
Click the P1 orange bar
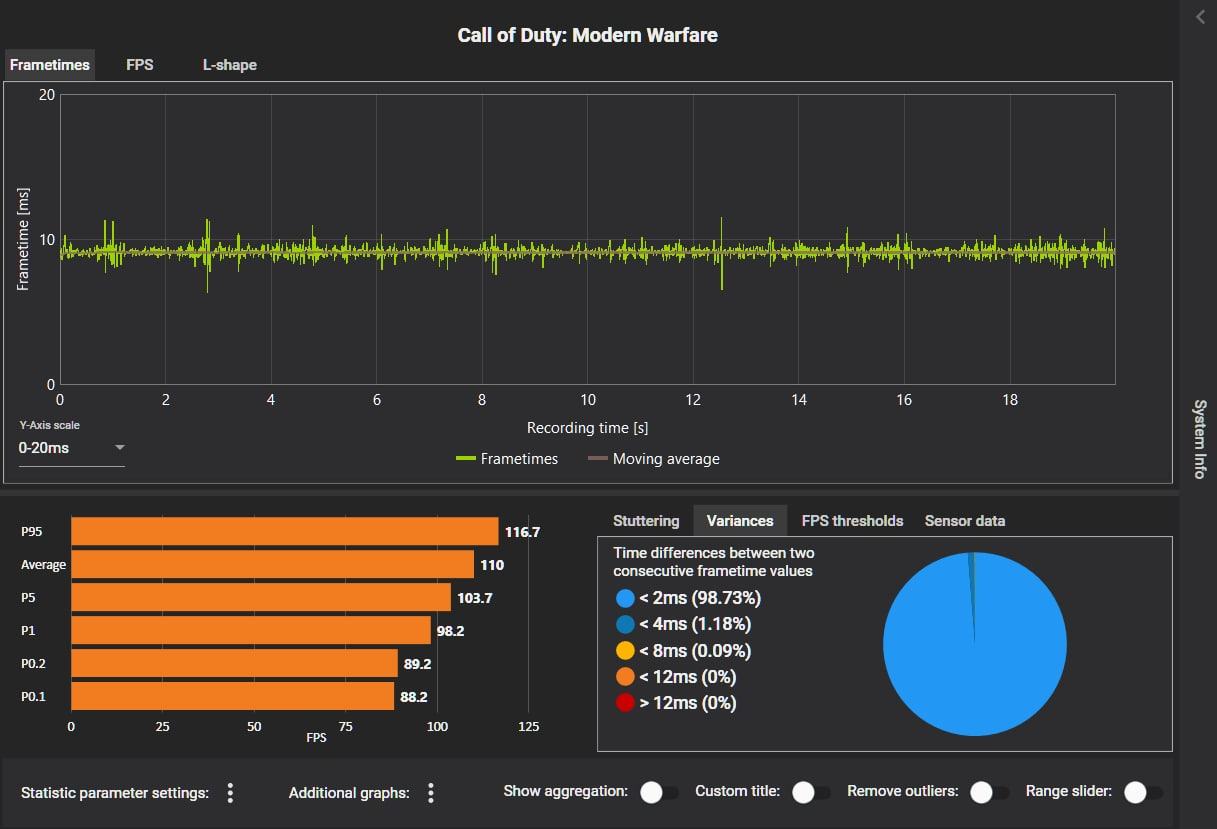pyautogui.click(x=251, y=630)
